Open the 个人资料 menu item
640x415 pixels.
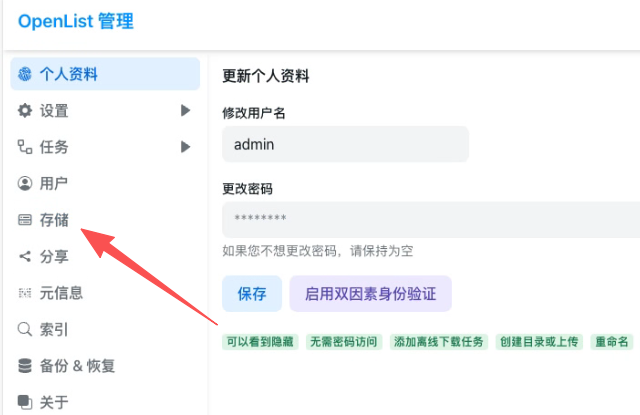pyautogui.click(x=105, y=74)
